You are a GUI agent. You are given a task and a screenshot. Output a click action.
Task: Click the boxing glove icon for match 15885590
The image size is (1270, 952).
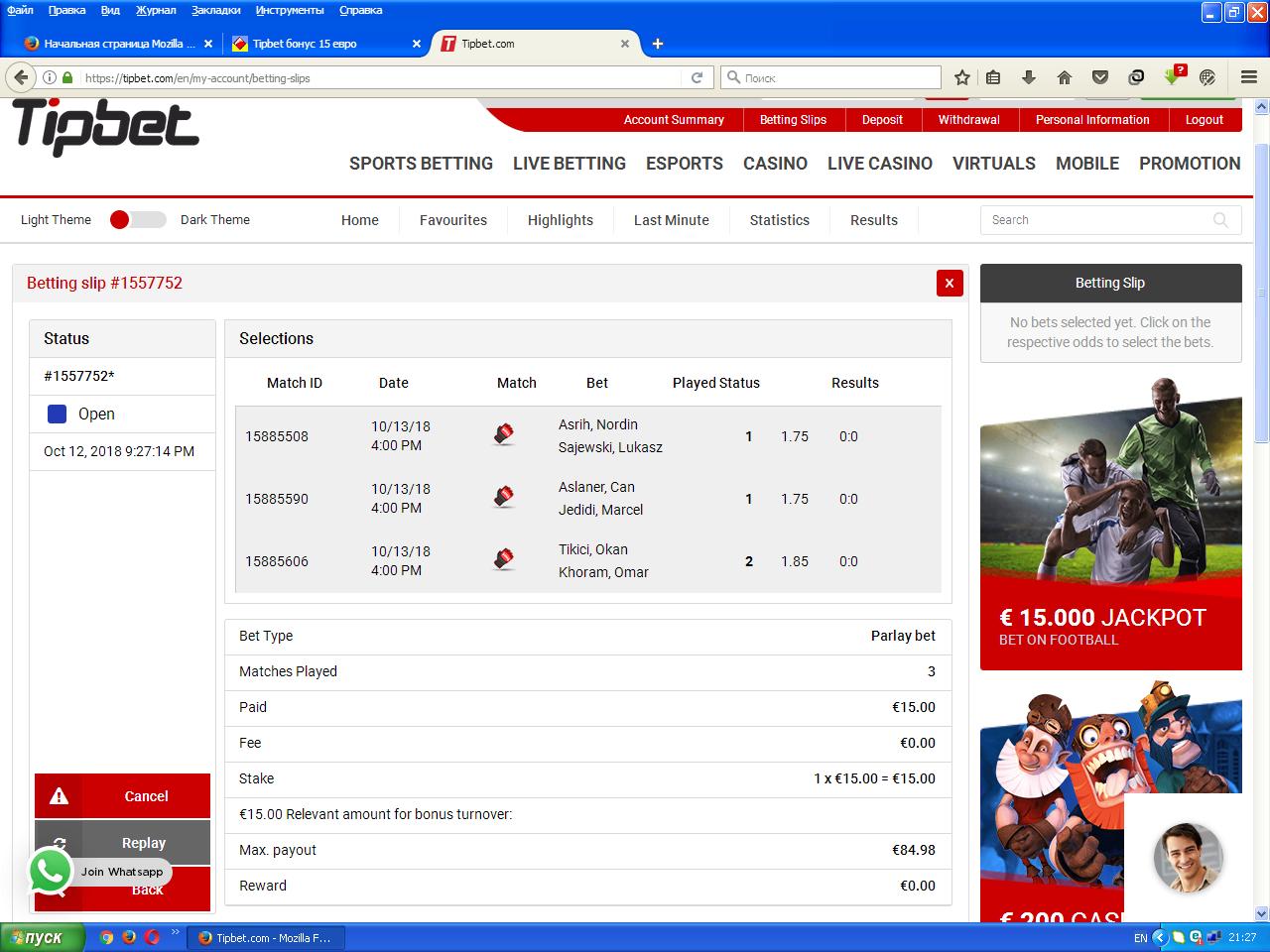[504, 498]
